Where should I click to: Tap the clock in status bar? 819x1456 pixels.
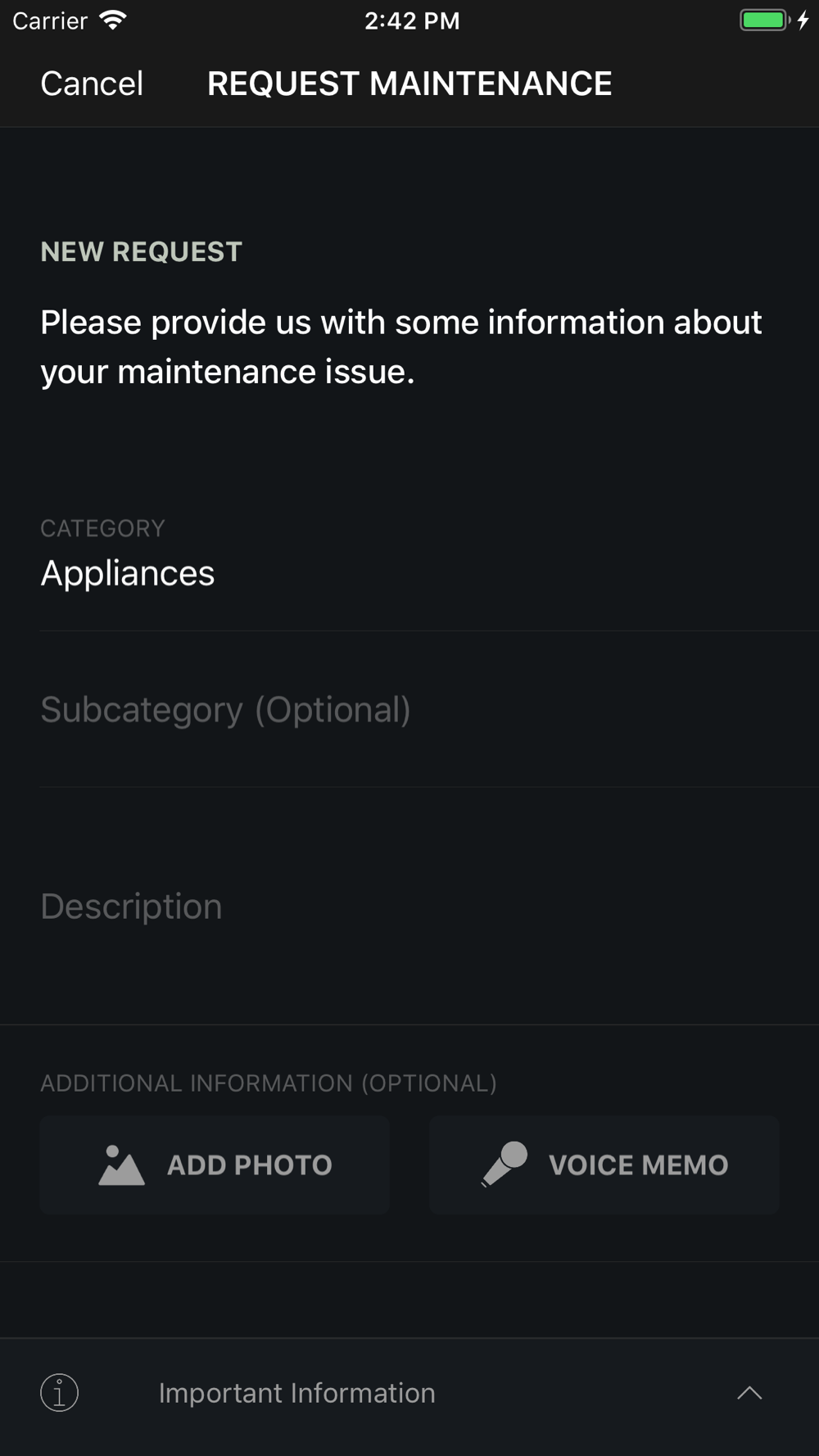coord(412,20)
